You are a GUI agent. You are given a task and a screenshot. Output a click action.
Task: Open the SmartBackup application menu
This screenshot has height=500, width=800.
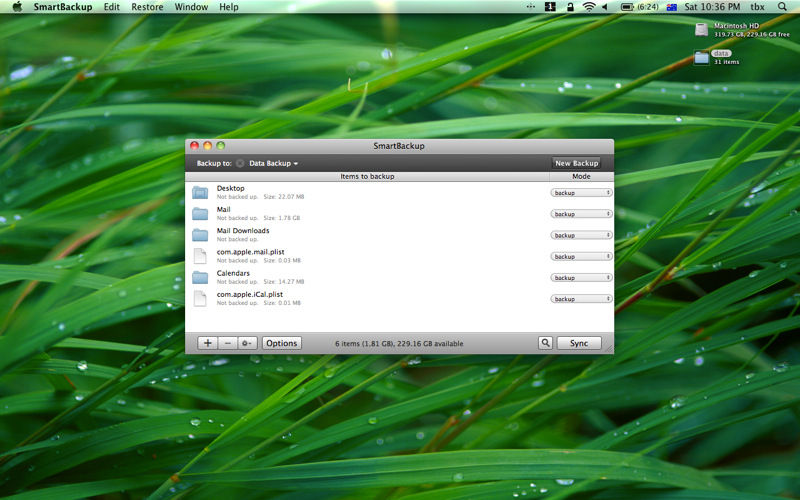pos(63,7)
